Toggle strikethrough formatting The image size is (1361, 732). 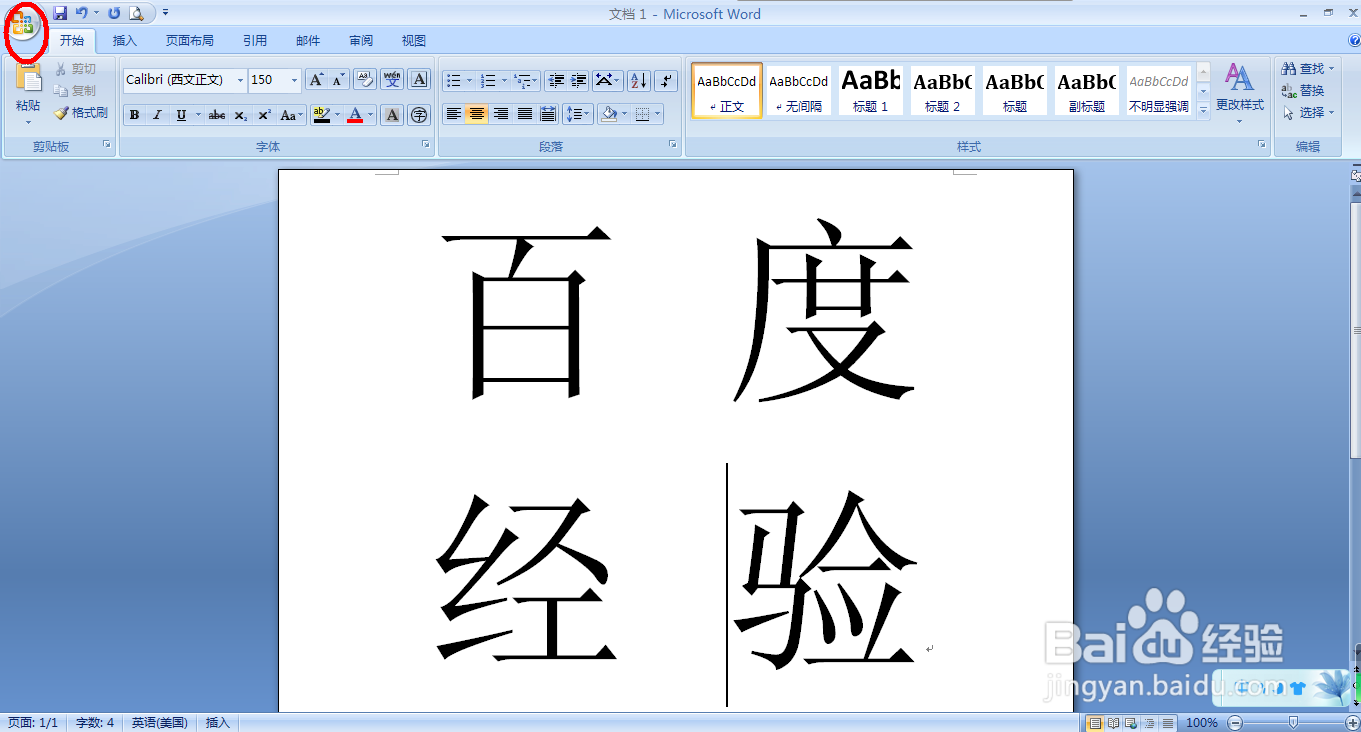[217, 115]
